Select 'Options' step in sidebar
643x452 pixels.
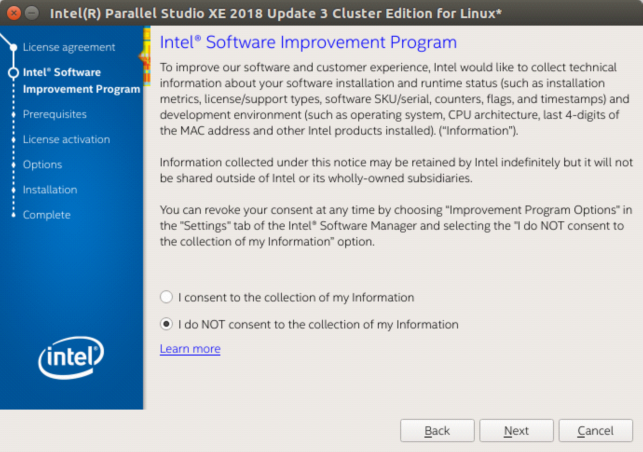pyautogui.click(x=42, y=164)
